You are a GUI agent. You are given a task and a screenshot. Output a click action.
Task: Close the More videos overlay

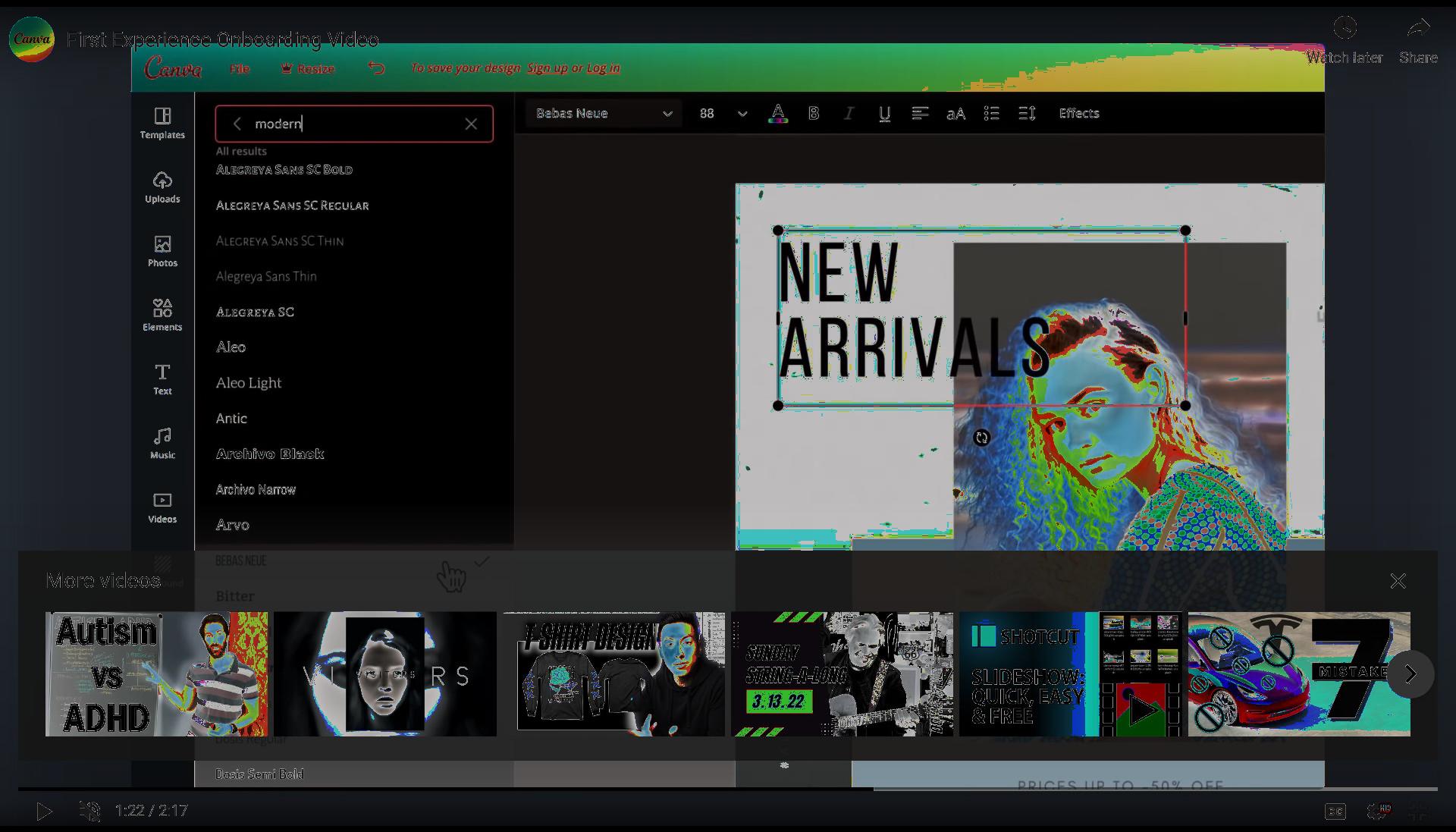click(x=1398, y=581)
